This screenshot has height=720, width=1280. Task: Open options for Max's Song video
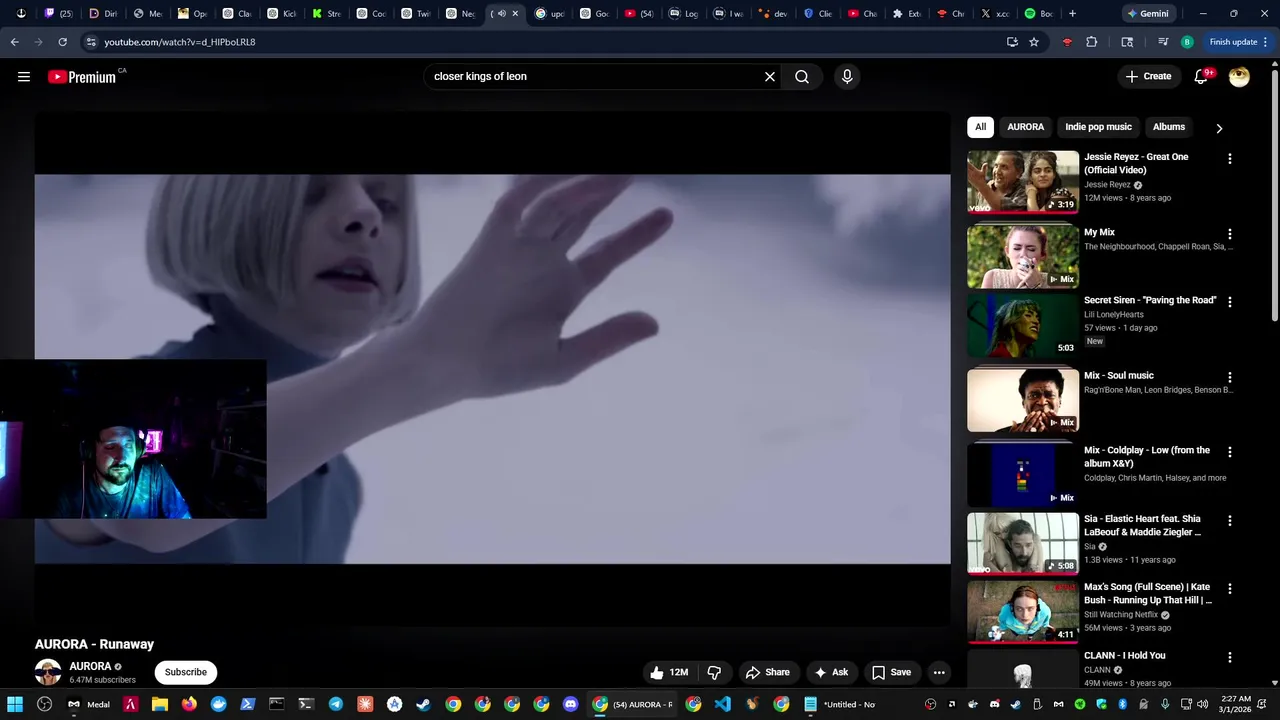tap(1230, 589)
